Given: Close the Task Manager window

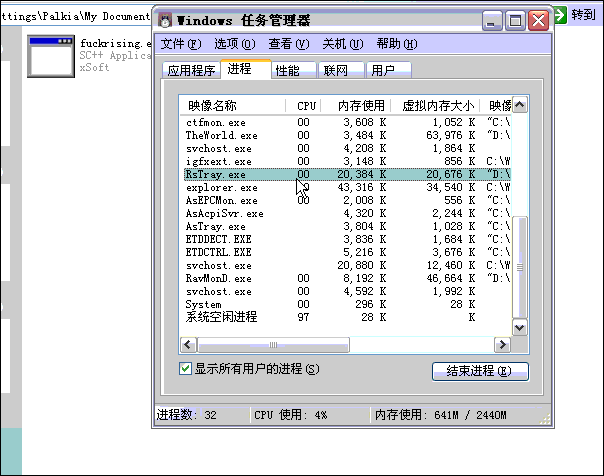Looking at the screenshot, I should [x=538, y=20].
